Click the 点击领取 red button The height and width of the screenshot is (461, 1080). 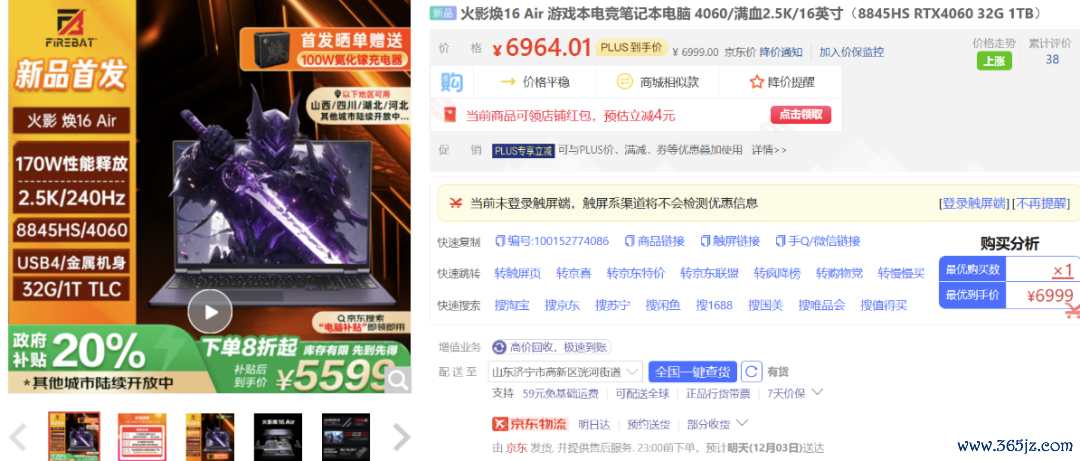(800, 115)
